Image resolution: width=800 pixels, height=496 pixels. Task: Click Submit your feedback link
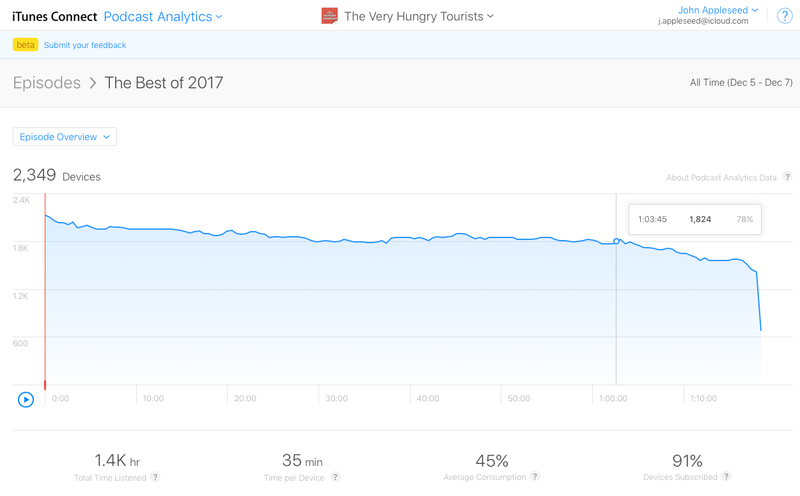click(85, 45)
